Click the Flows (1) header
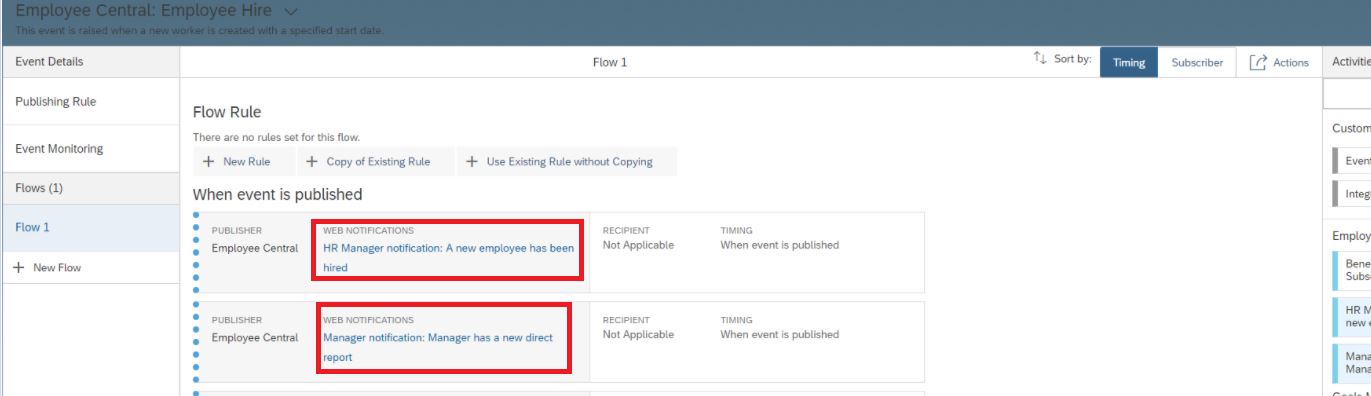Screen dimensions: 1371x396 (x=90, y=188)
